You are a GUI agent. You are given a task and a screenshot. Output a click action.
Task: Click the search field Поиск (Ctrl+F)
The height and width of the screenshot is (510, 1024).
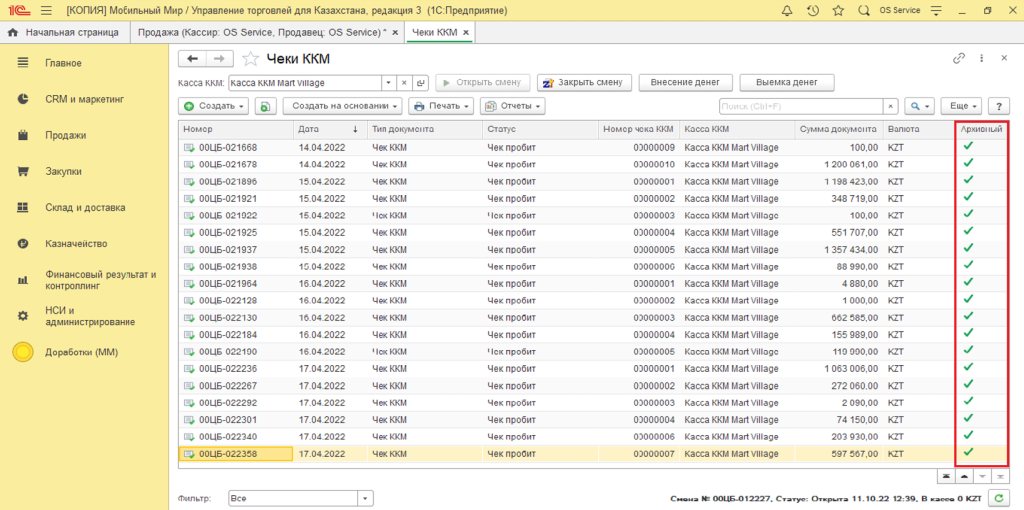pos(801,106)
